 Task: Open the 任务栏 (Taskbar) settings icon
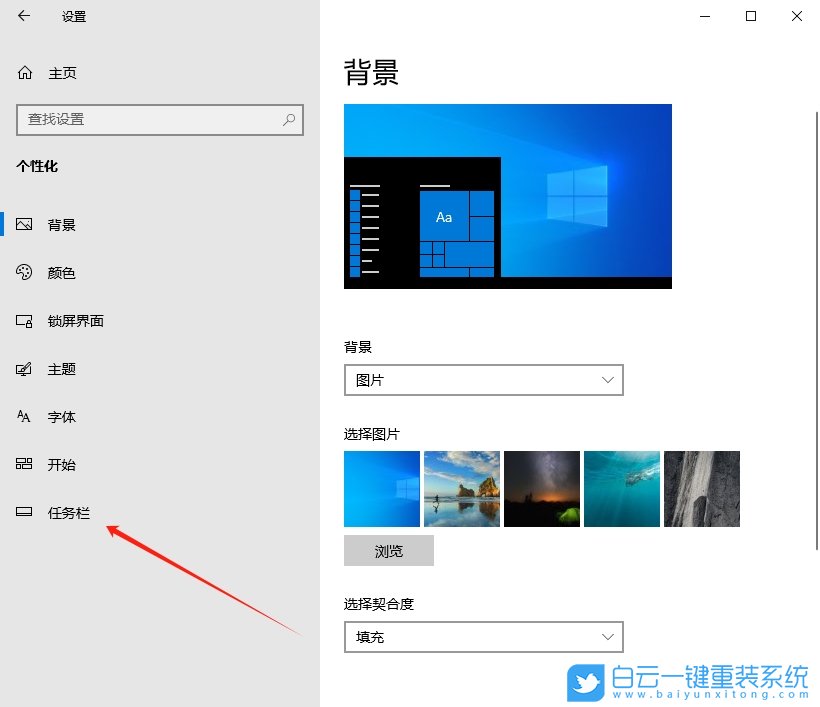tap(24, 512)
